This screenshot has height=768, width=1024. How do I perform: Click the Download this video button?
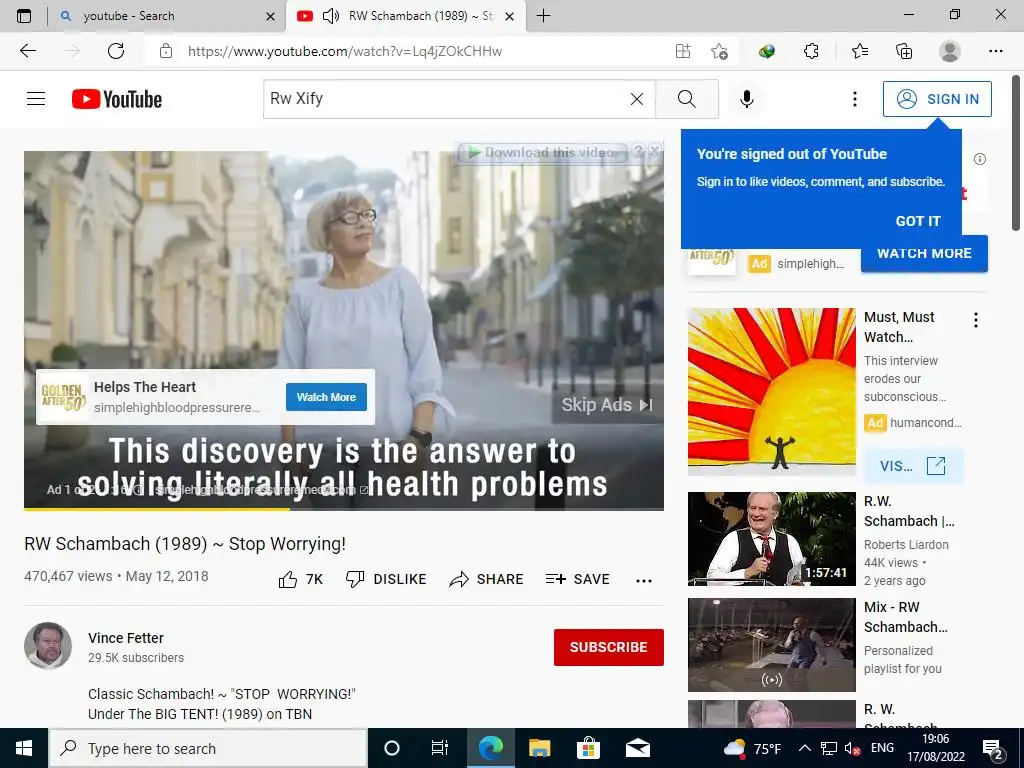tap(541, 153)
